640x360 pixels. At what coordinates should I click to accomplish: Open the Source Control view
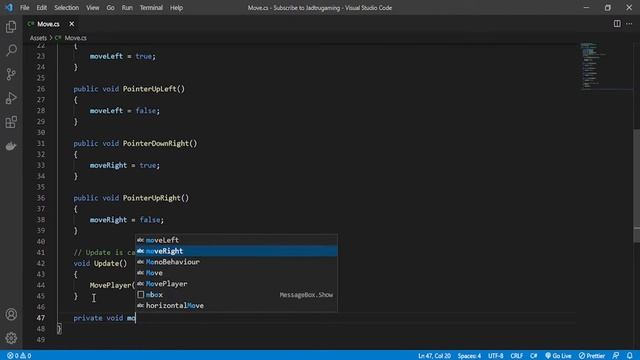point(11,74)
